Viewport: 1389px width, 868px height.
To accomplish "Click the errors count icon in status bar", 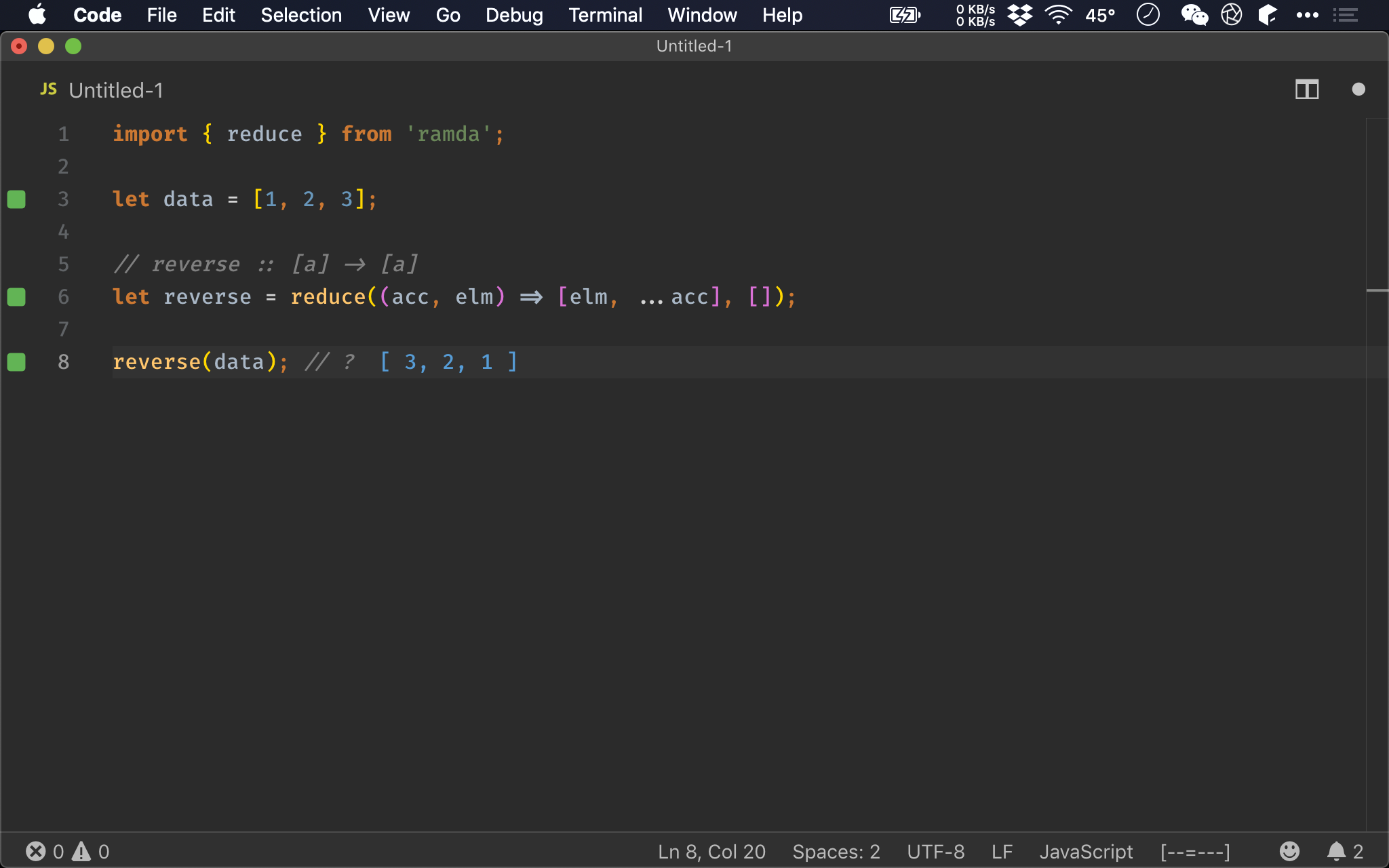I will click(36, 851).
